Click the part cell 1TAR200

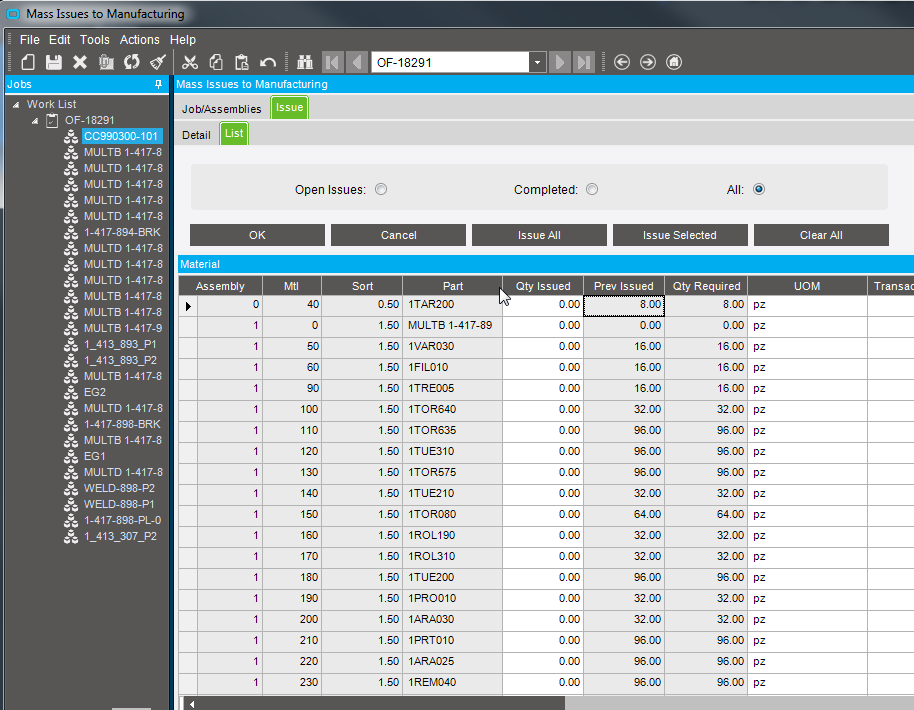click(x=452, y=305)
